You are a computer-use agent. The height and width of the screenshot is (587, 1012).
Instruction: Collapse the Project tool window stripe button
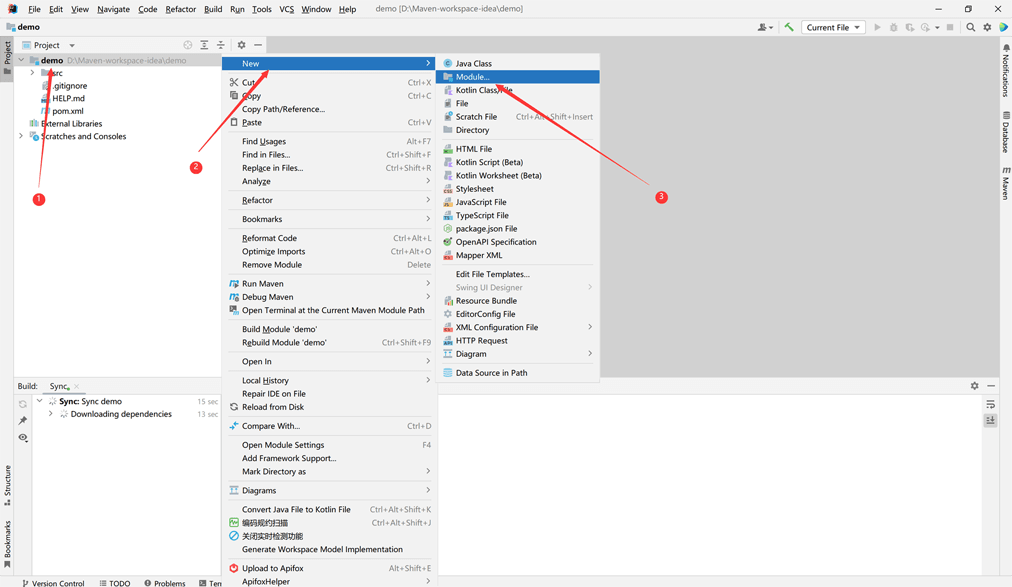click(x=7, y=58)
